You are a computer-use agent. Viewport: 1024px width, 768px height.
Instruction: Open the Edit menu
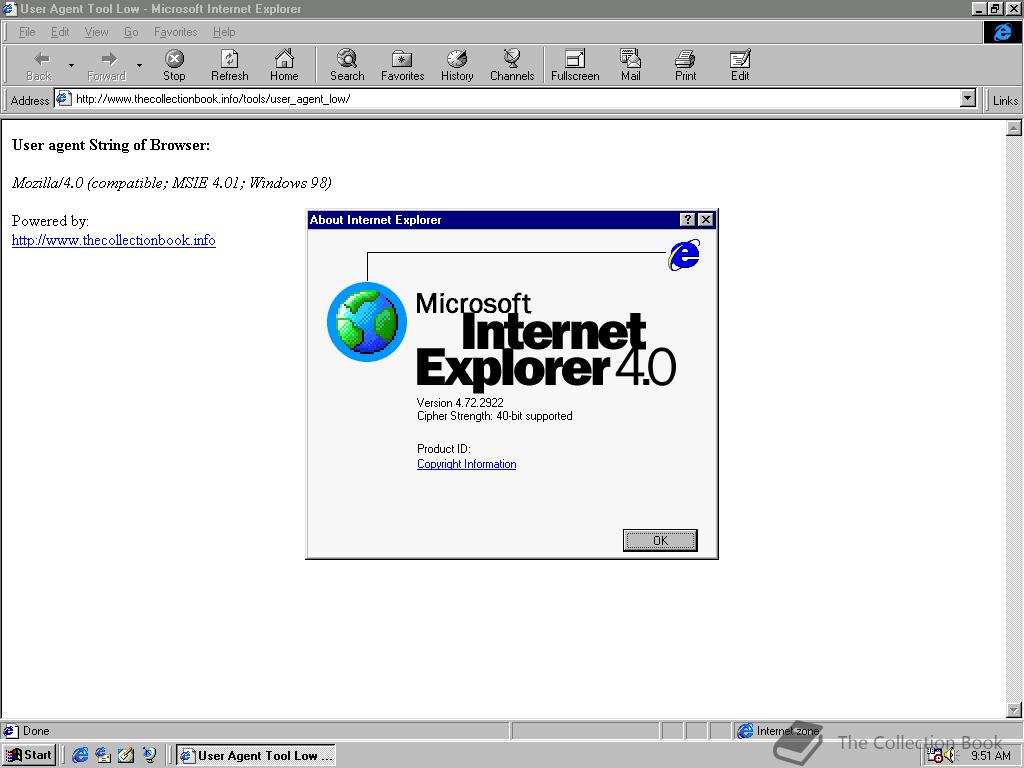tap(60, 32)
